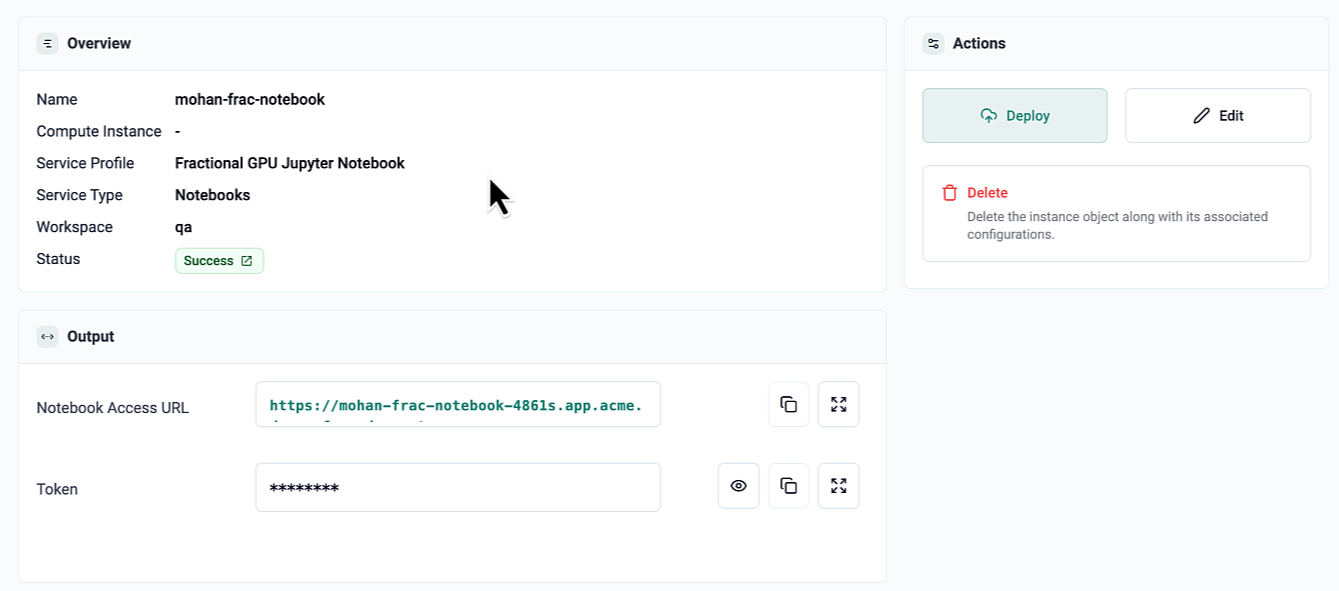1339x591 pixels.
Task: Open the Success status badge
Action: 208,261
